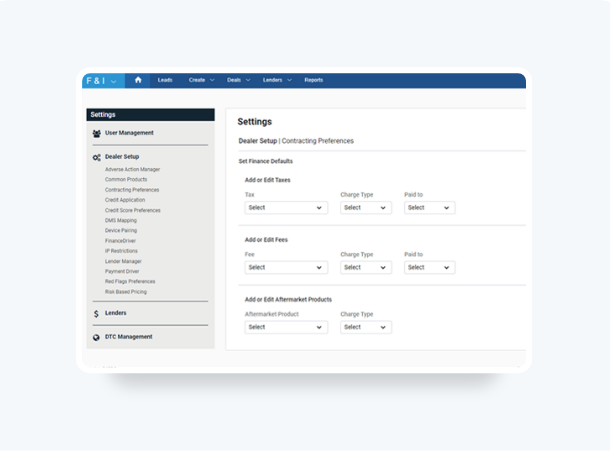Open the Tax Select dropdown
The height and width of the screenshot is (451, 611).
pos(286,208)
